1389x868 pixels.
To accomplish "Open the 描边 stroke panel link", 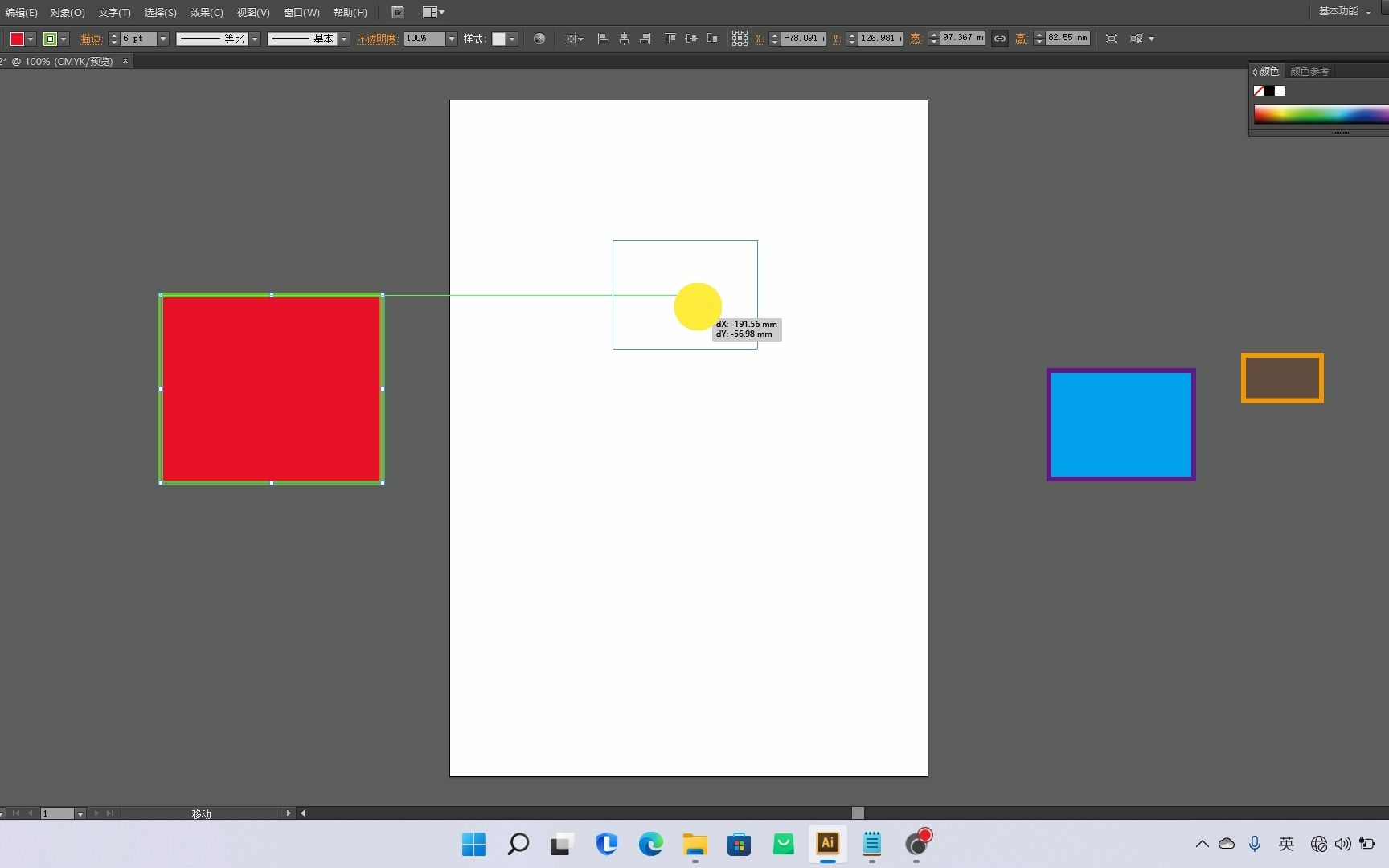I will tap(91, 39).
